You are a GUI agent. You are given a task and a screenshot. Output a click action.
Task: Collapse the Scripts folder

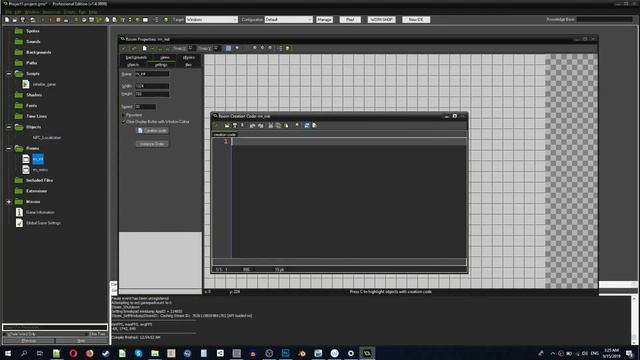9,74
